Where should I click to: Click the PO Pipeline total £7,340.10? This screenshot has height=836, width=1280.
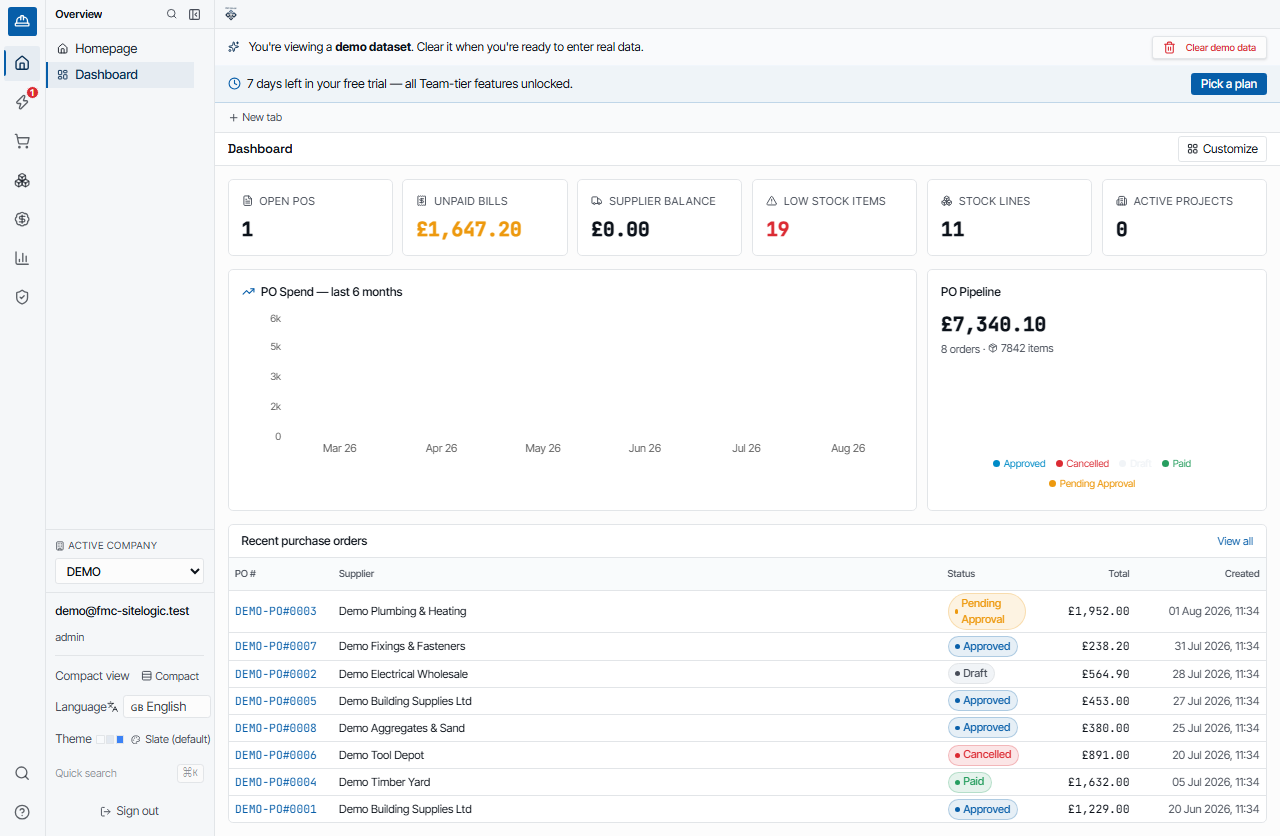pyautogui.click(x=994, y=324)
